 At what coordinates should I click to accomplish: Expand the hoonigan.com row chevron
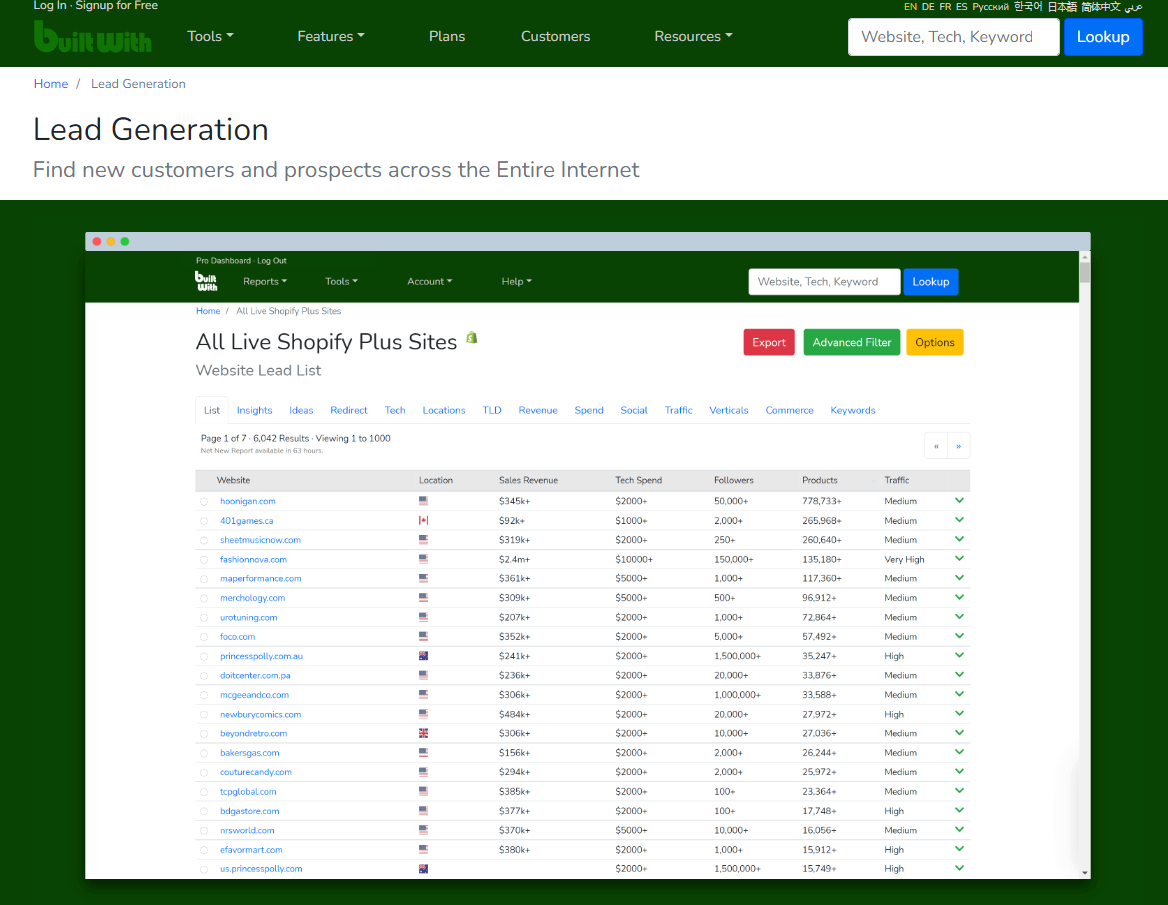[959, 501]
